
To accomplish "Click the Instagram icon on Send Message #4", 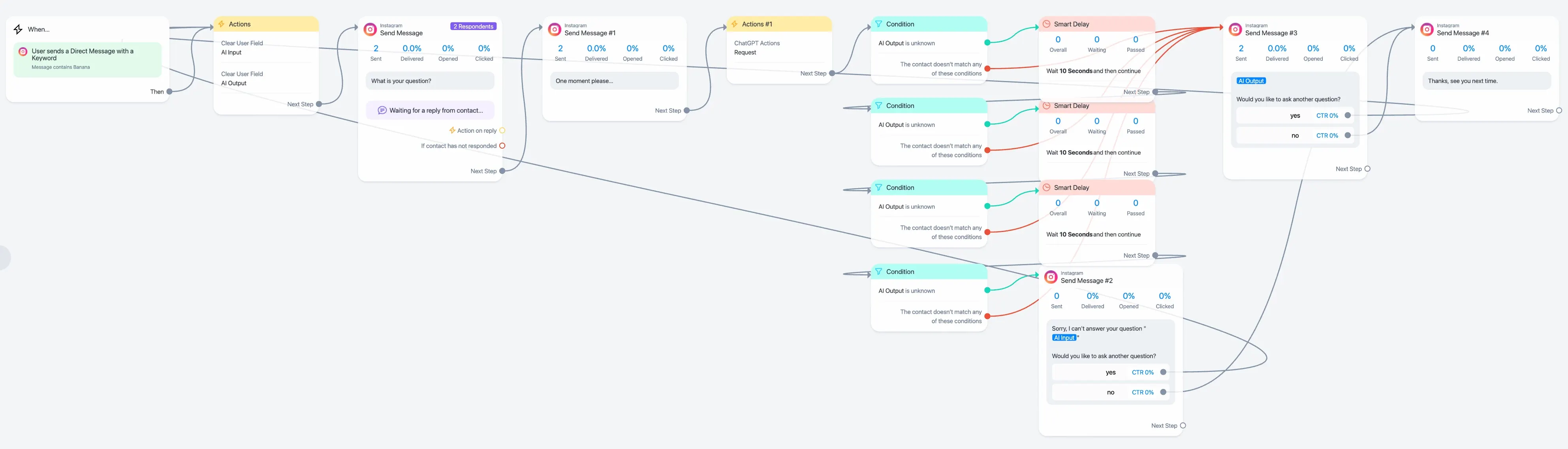I will [x=1427, y=29].
